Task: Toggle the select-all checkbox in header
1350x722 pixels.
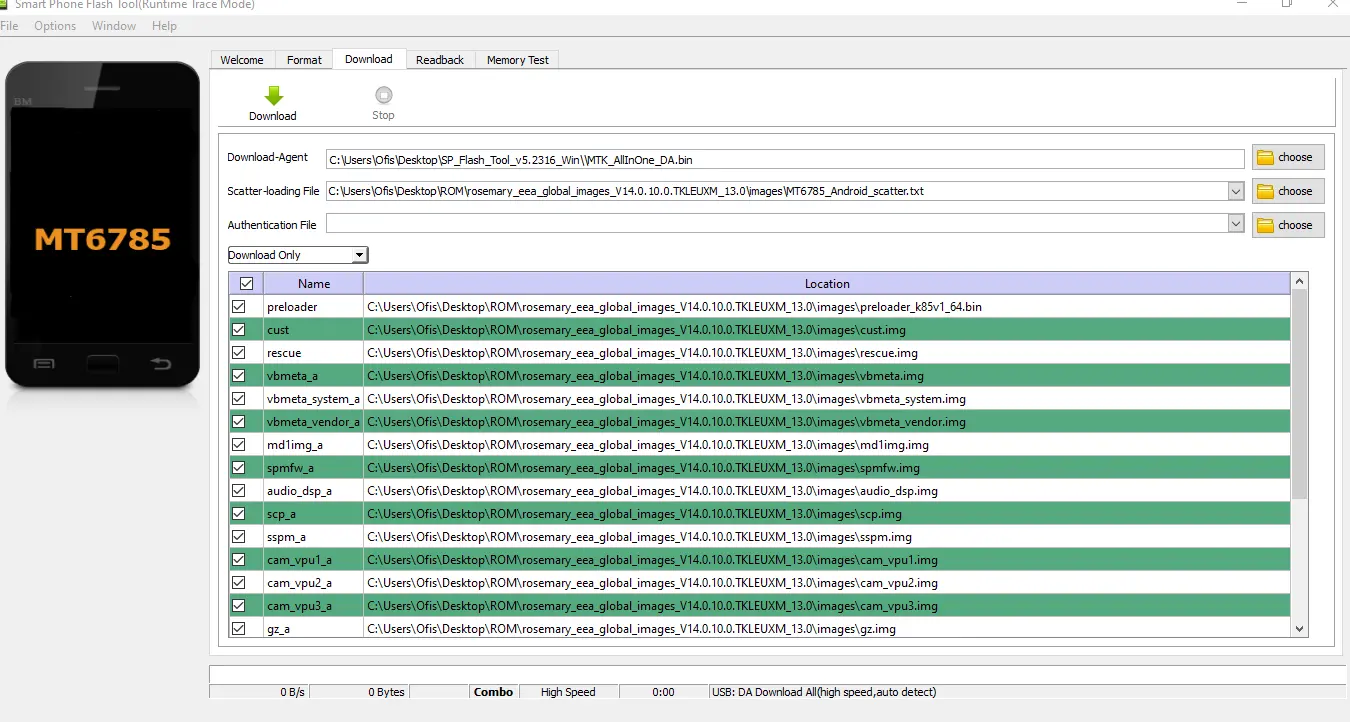Action: pyautogui.click(x=246, y=284)
